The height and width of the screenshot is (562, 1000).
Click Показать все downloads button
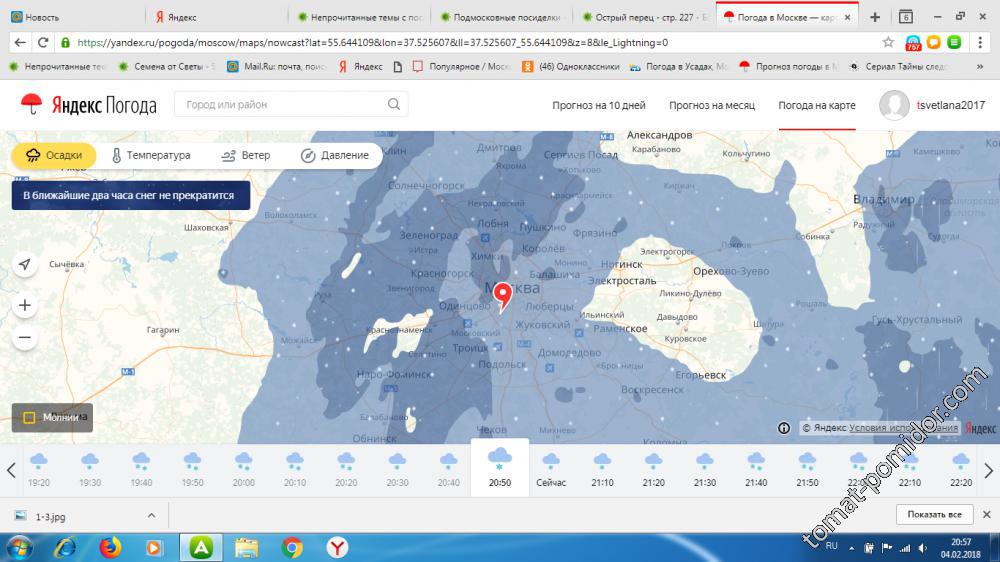click(x=934, y=514)
